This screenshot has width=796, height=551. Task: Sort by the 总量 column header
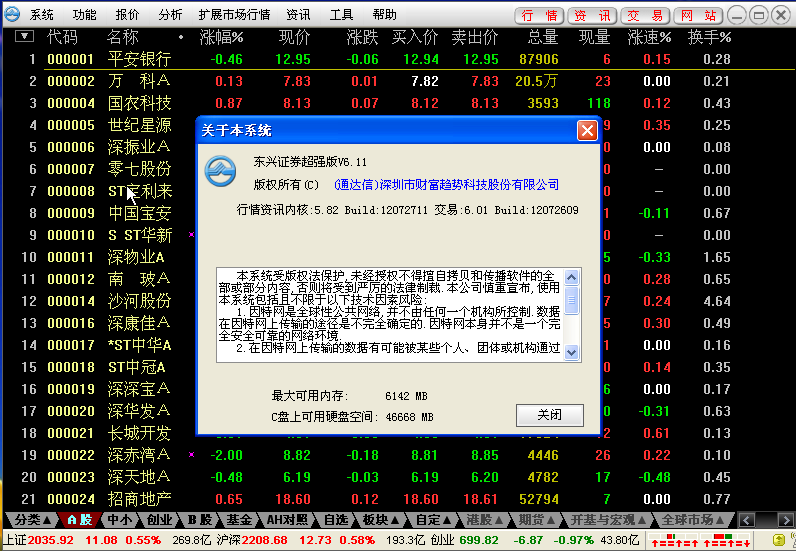point(543,37)
